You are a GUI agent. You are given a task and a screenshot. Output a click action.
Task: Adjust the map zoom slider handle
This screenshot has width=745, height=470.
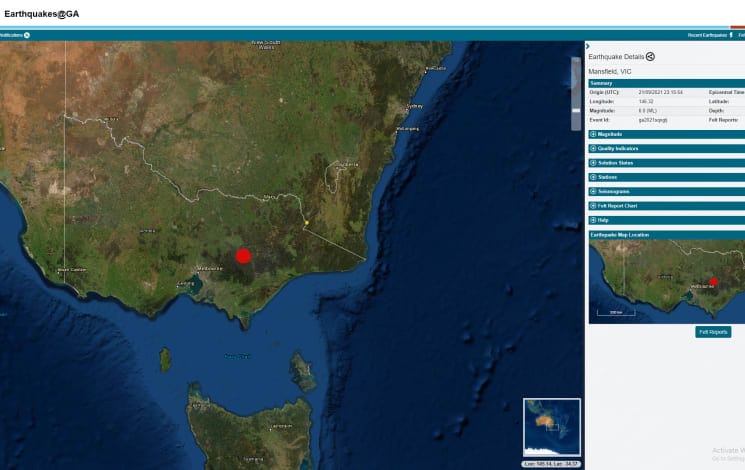point(576,110)
